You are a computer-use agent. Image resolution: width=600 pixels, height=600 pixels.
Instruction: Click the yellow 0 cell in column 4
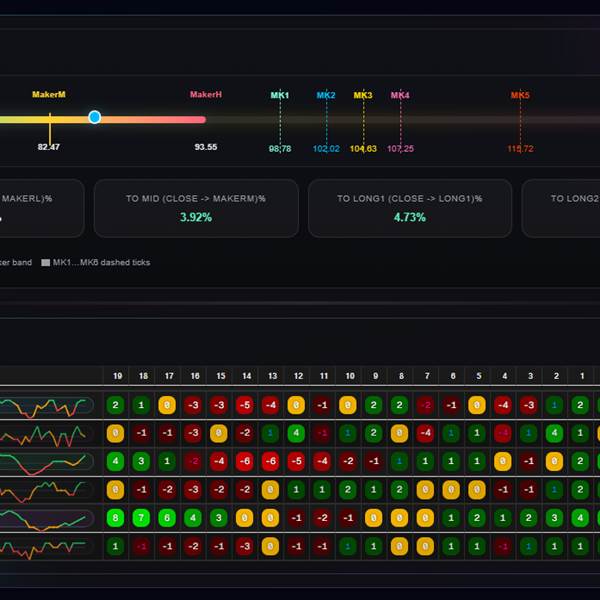point(503,461)
